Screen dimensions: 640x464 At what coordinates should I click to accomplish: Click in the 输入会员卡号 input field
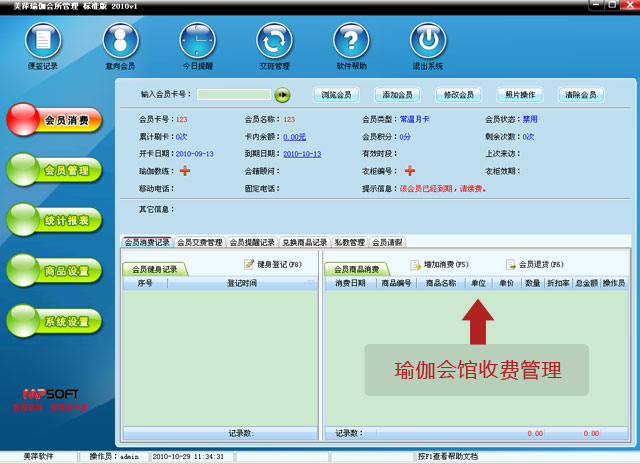point(234,95)
